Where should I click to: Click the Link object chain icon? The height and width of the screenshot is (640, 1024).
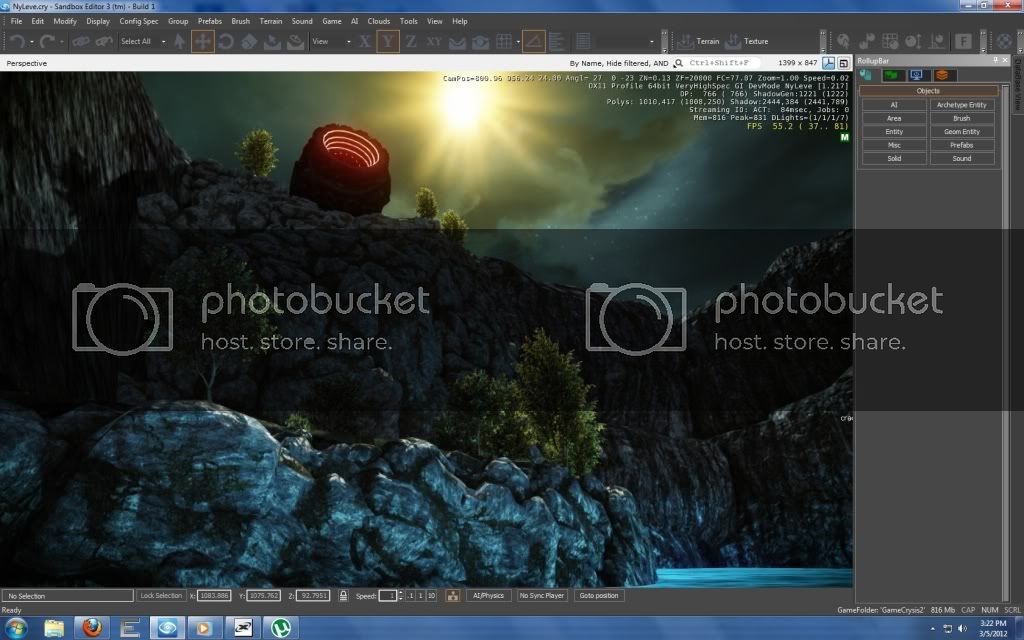point(78,41)
